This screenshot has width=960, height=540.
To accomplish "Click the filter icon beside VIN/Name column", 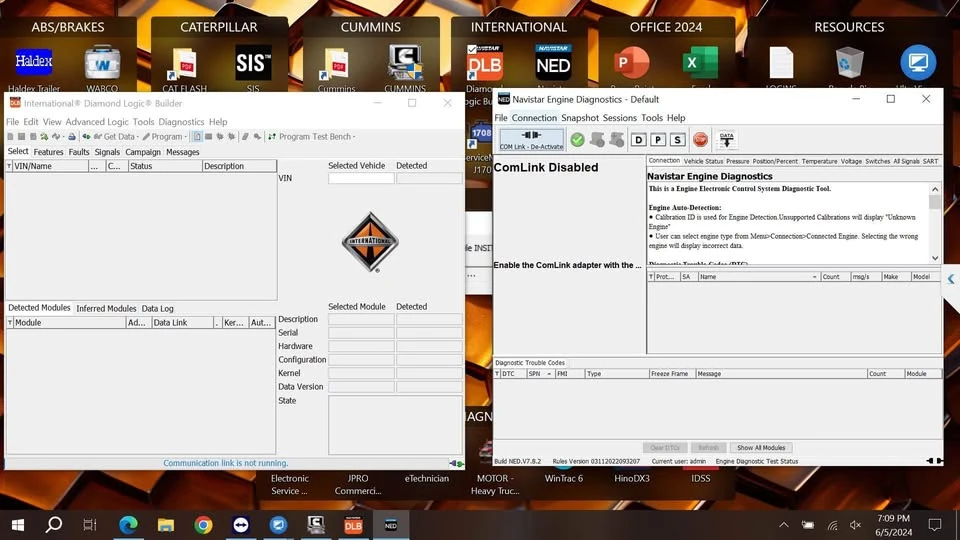I will (x=9, y=166).
